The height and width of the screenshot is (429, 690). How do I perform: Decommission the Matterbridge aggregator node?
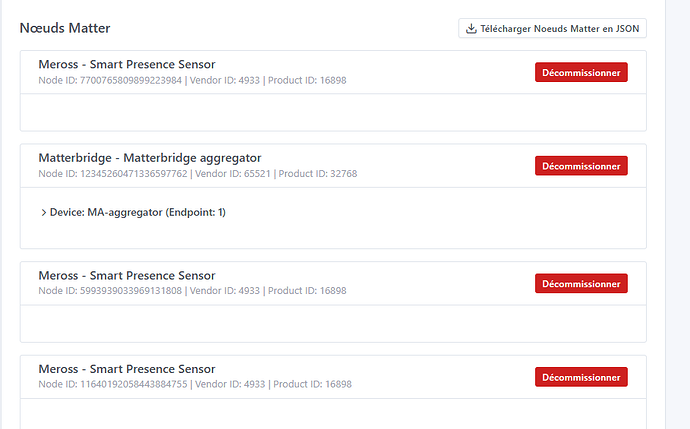pos(581,165)
